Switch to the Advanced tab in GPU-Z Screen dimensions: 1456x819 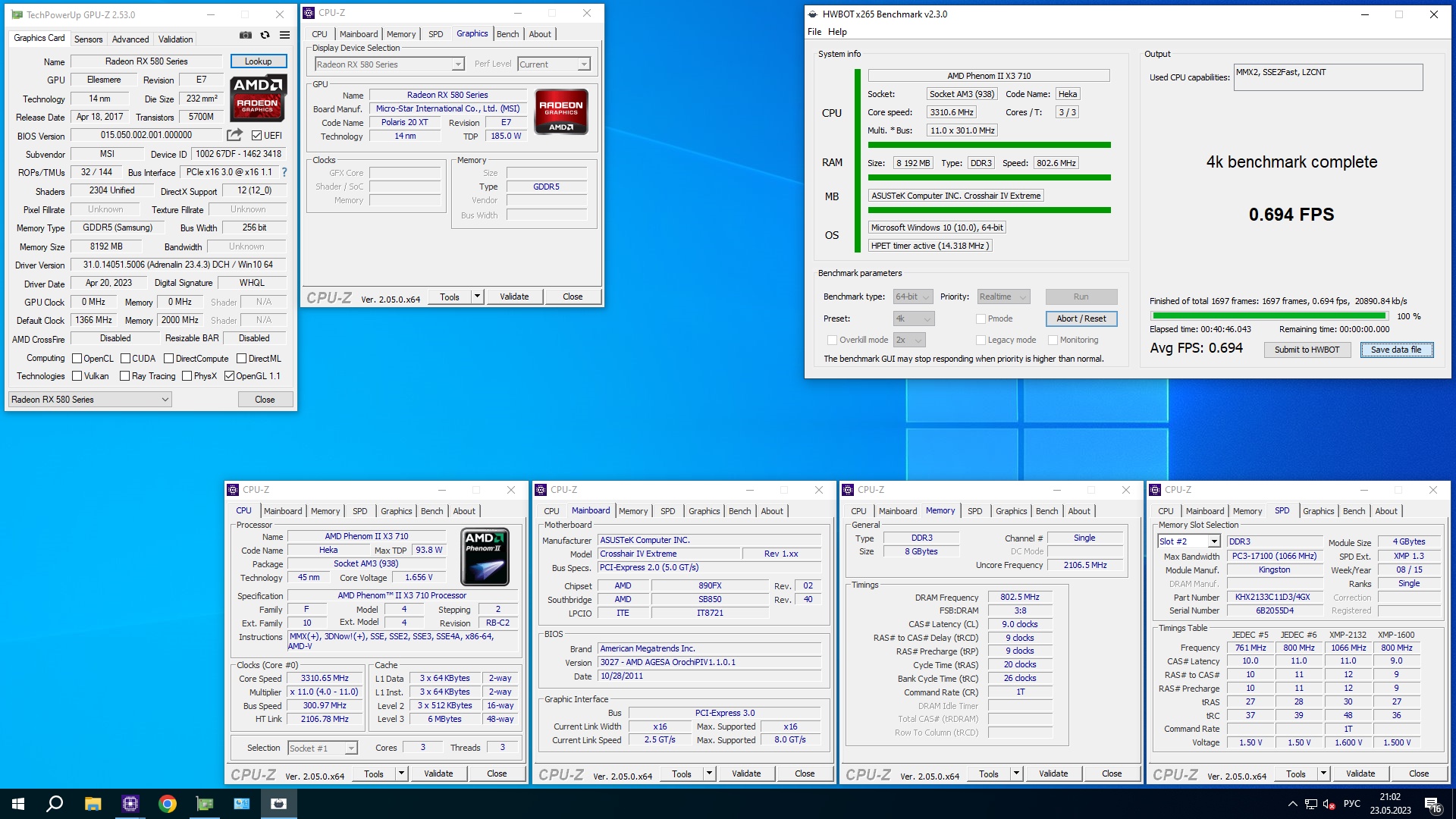130,39
